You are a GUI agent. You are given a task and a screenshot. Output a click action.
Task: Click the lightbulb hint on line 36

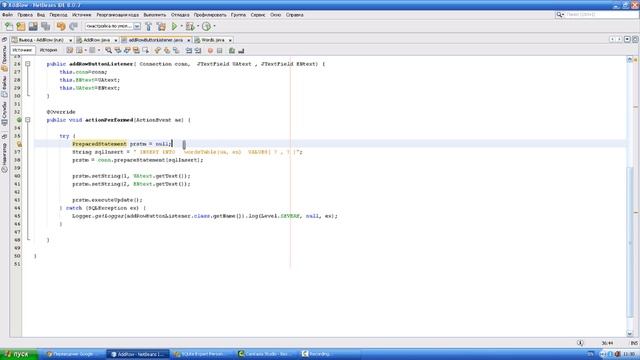(x=19, y=144)
